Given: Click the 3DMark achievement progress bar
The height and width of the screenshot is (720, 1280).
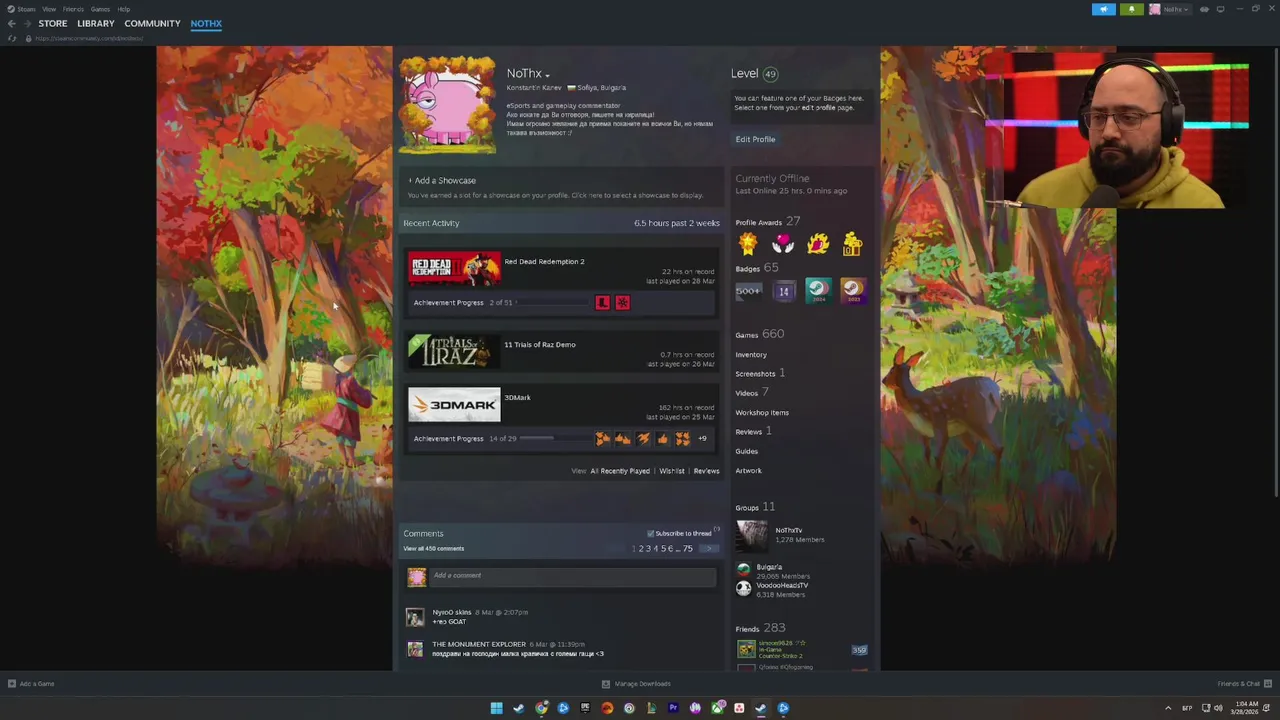Looking at the screenshot, I should (x=554, y=438).
